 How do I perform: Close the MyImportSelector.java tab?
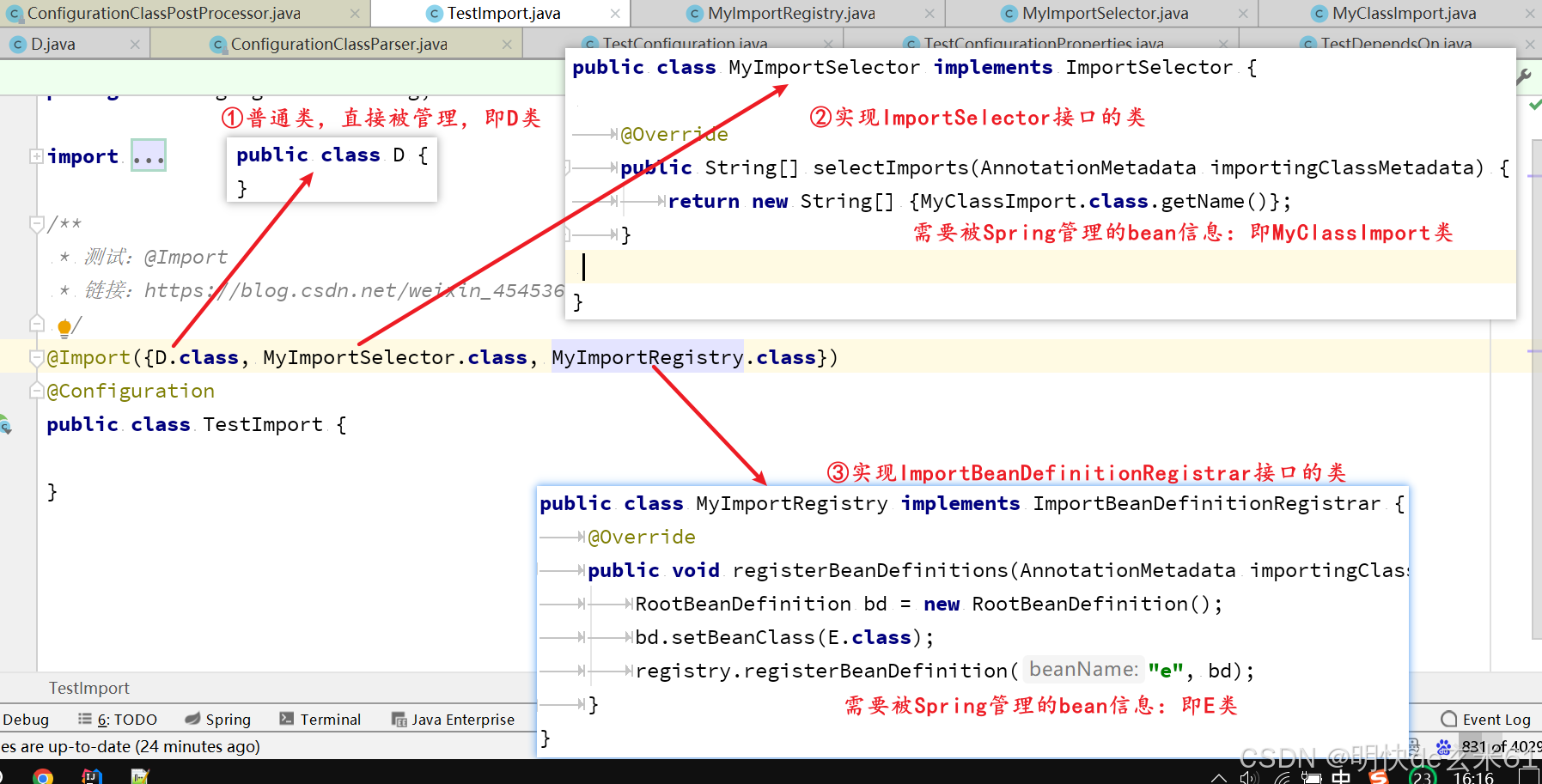[x=1243, y=14]
